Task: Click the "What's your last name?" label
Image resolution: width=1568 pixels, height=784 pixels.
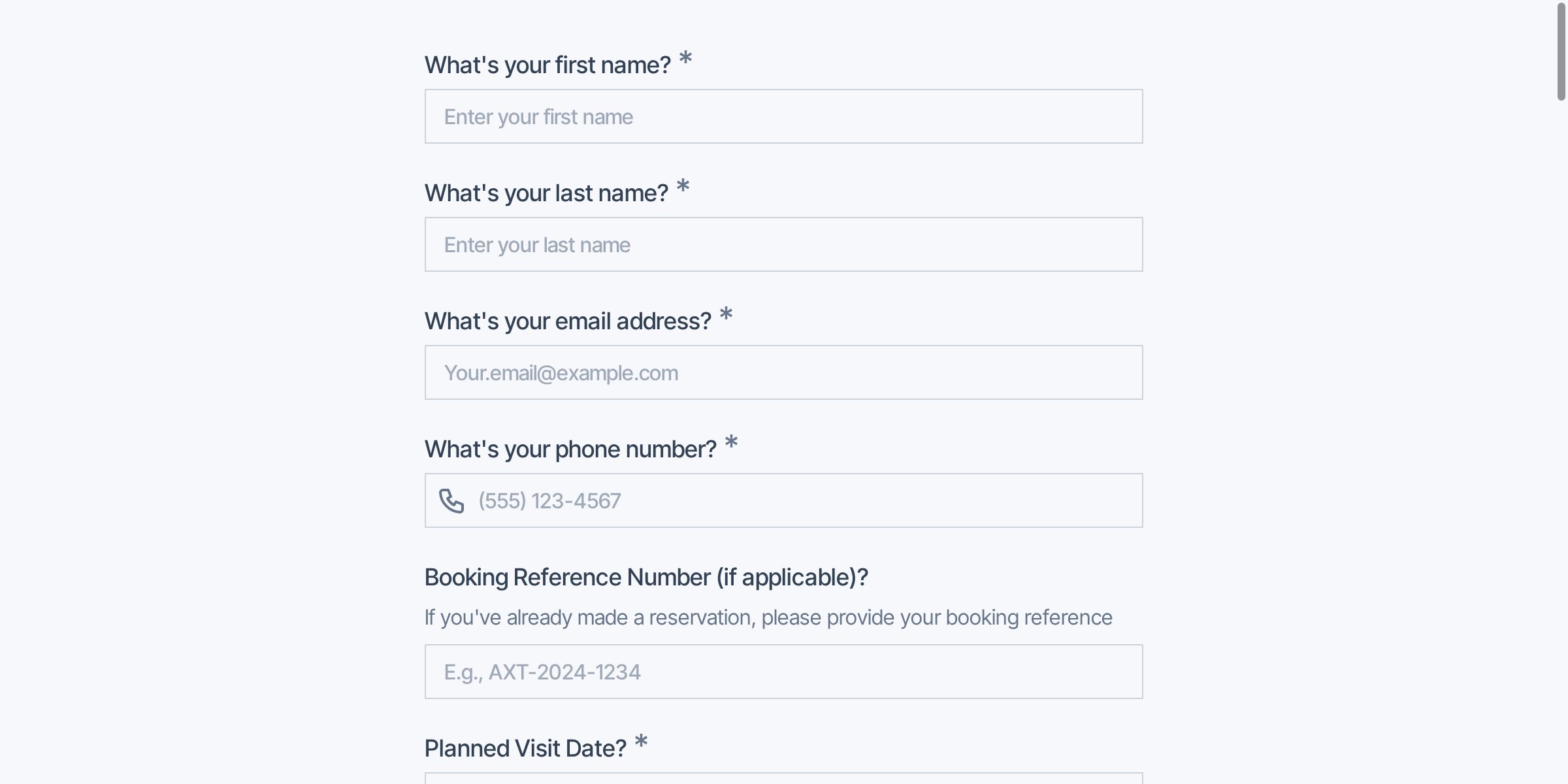Action: coord(546,193)
